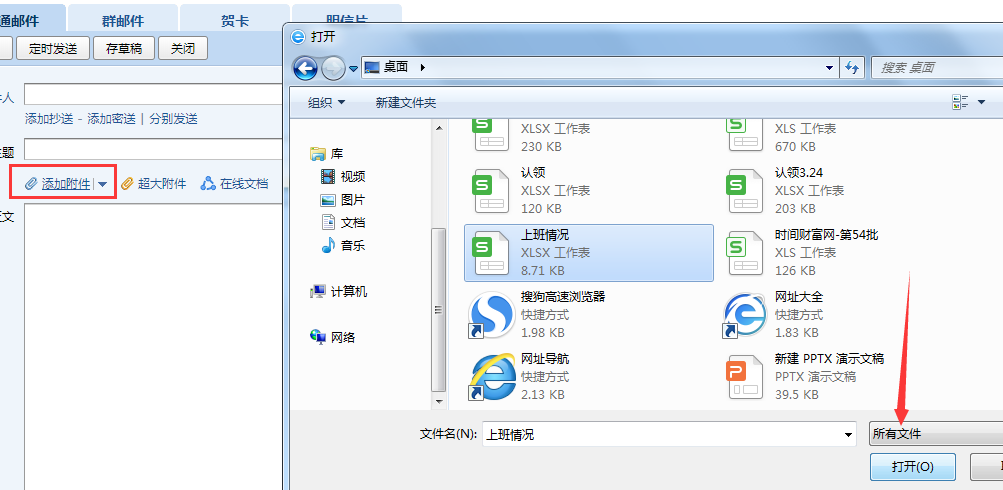Click file name text 时间财富网-第54批
1003x490 pixels.
pyautogui.click(x=826, y=235)
